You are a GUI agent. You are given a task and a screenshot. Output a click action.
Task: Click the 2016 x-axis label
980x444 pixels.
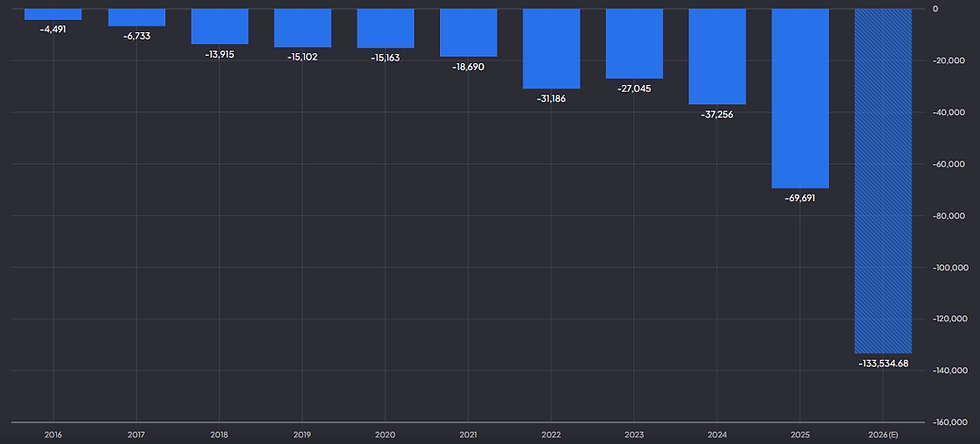pos(53,434)
